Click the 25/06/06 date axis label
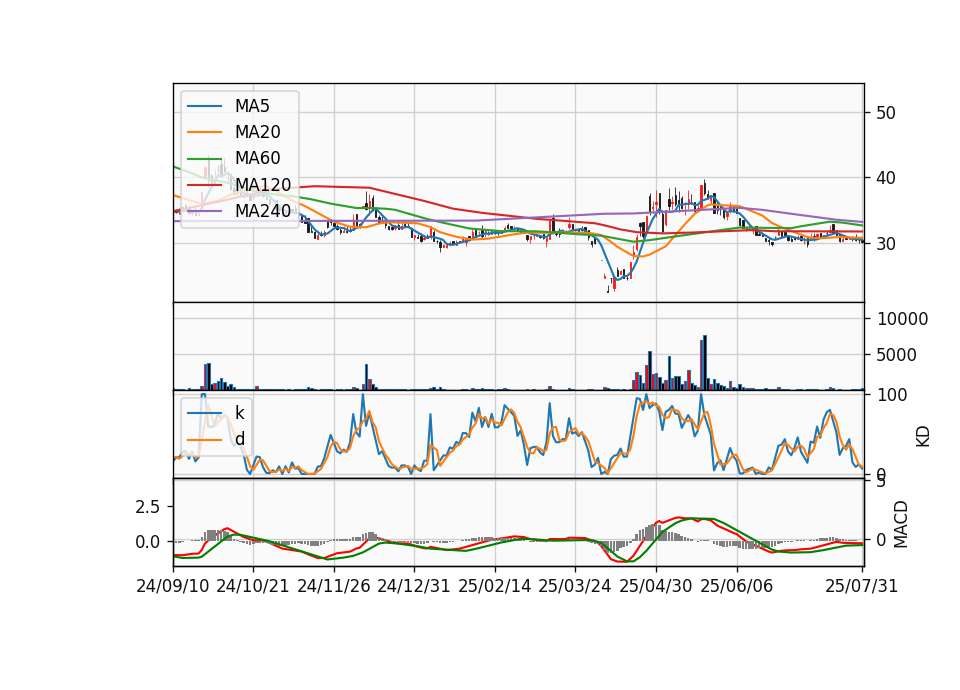960x690 pixels. pyautogui.click(x=737, y=586)
